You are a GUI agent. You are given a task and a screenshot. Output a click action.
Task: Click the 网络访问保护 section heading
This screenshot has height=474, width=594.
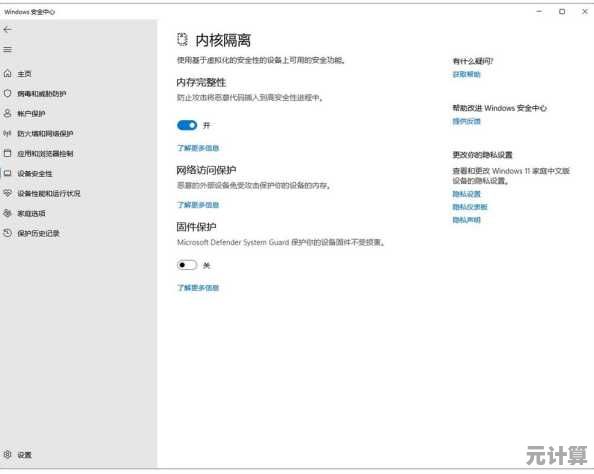206,170
